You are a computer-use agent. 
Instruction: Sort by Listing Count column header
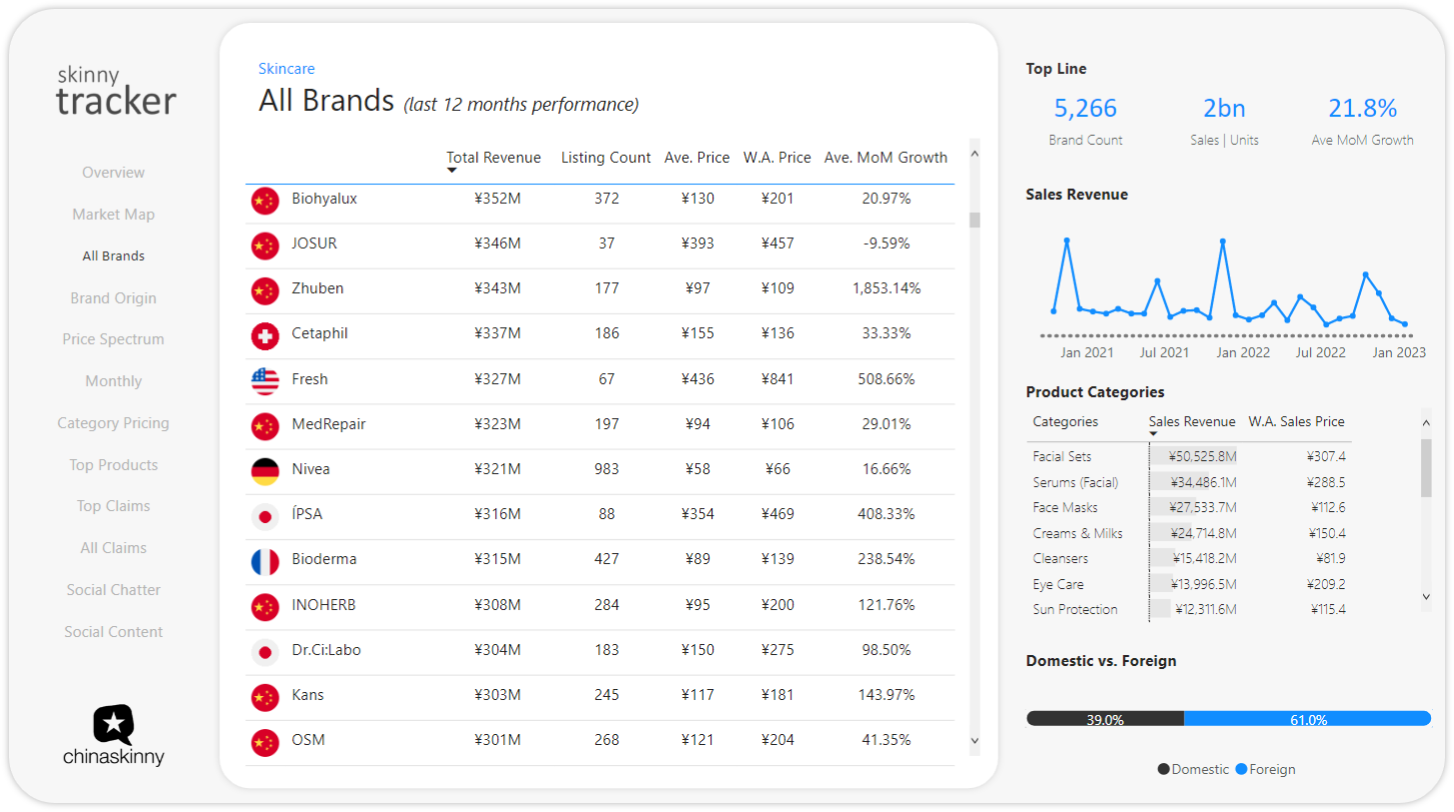606,158
